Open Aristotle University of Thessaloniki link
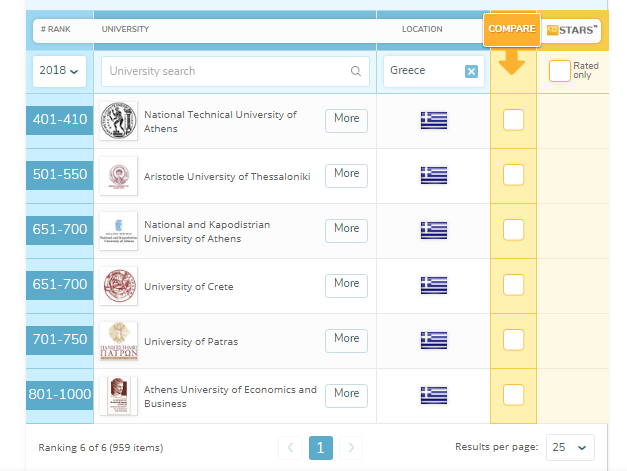This screenshot has height=471, width=627. click(227, 176)
